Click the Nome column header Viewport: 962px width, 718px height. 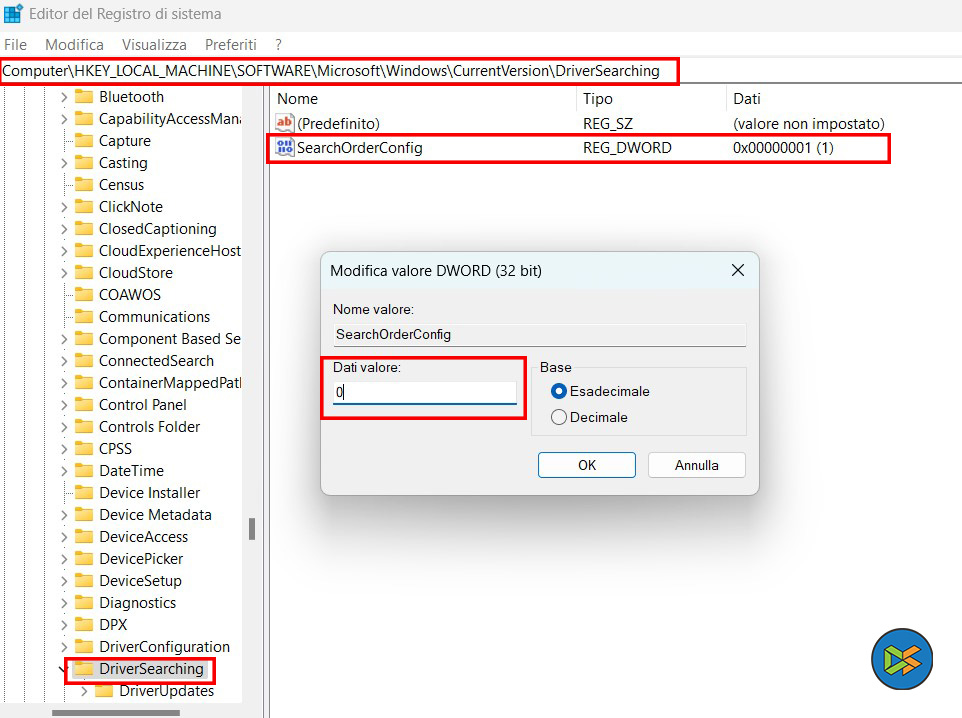pos(422,99)
